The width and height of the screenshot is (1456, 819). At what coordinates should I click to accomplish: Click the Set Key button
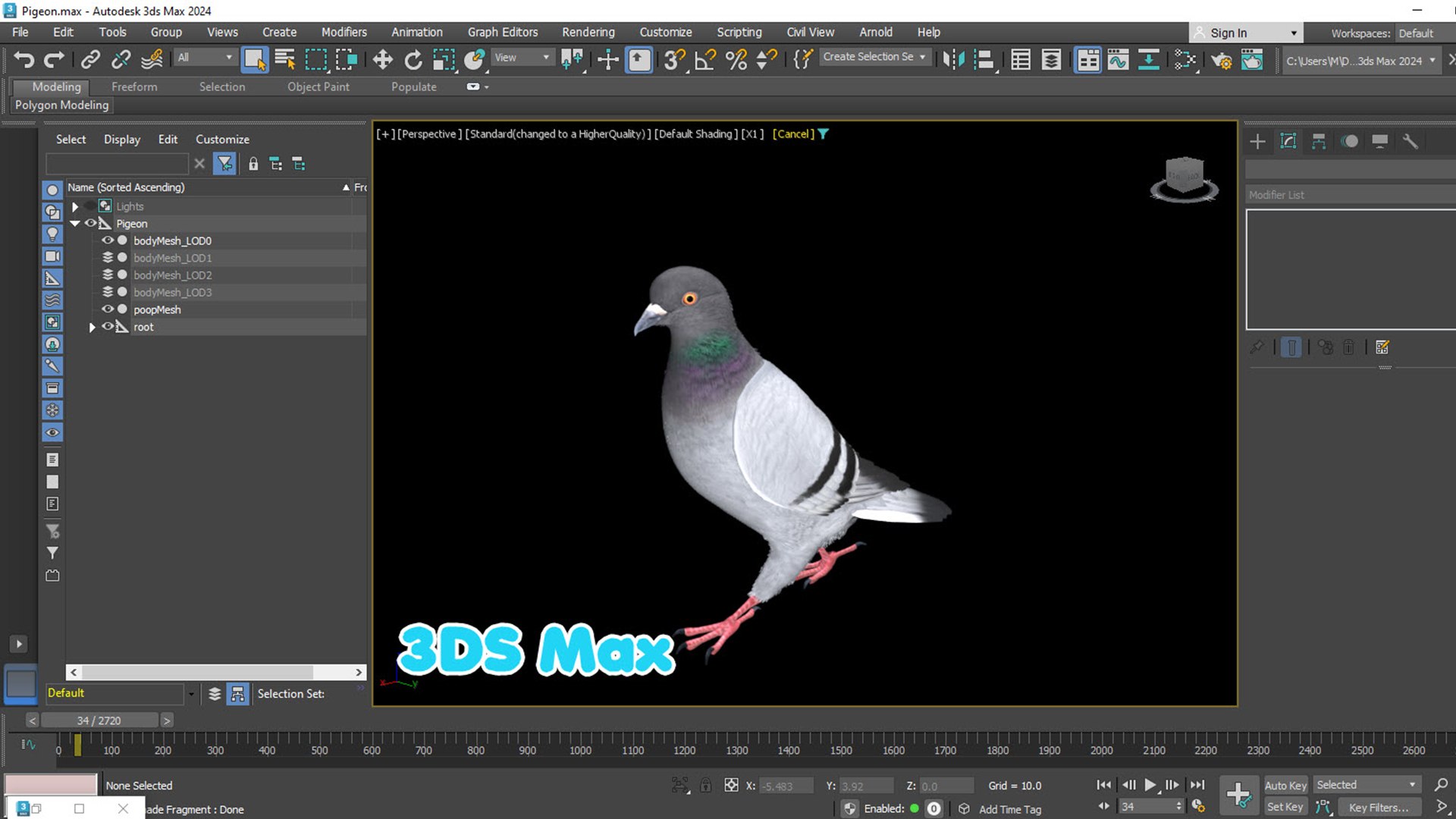[x=1285, y=808]
